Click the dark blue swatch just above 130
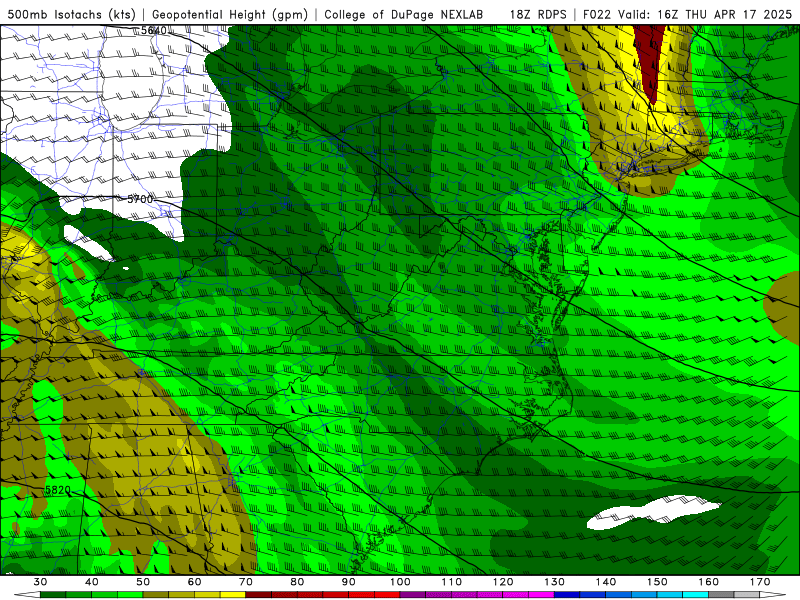 point(567,595)
